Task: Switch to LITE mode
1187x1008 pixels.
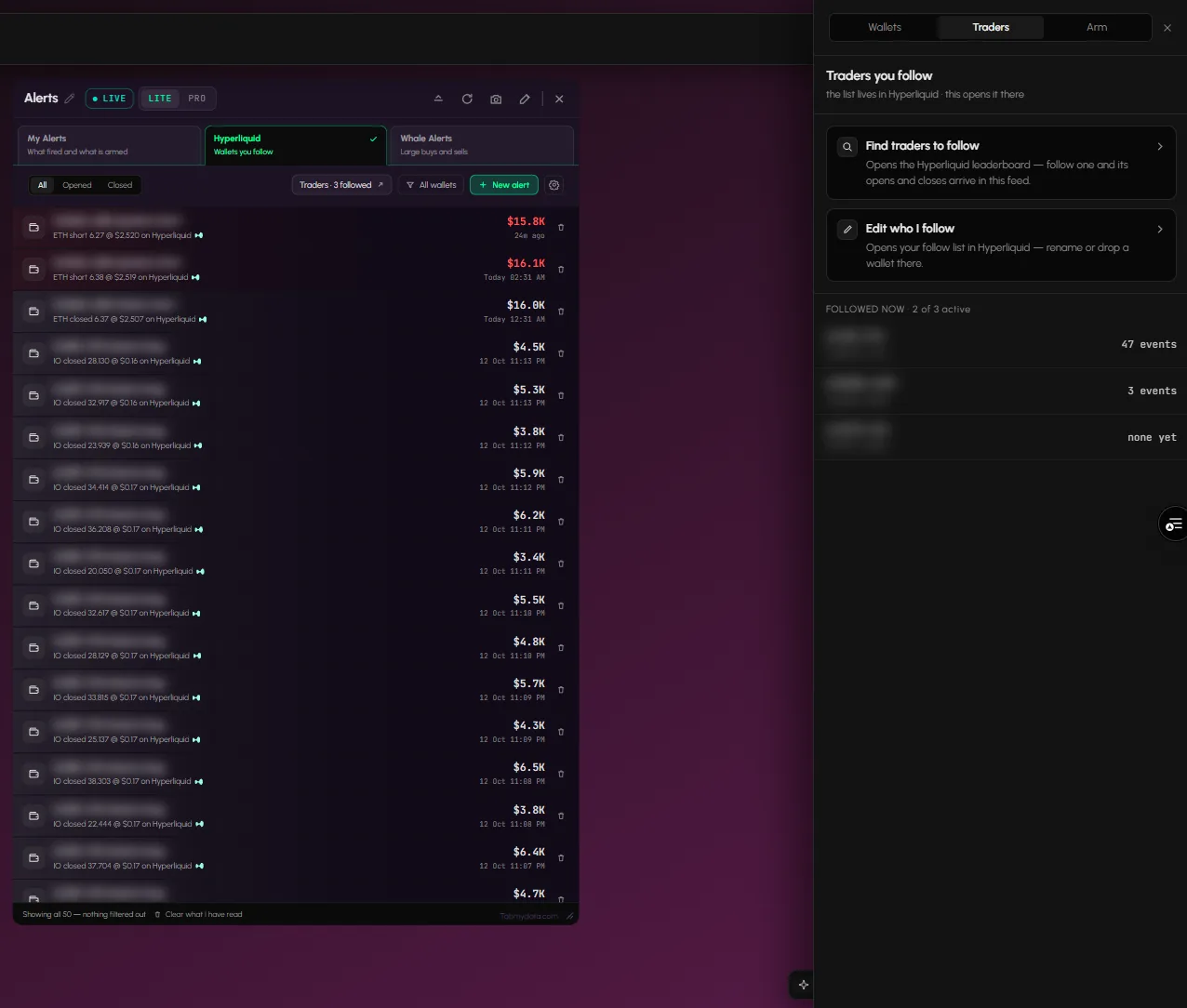Action: click(160, 99)
